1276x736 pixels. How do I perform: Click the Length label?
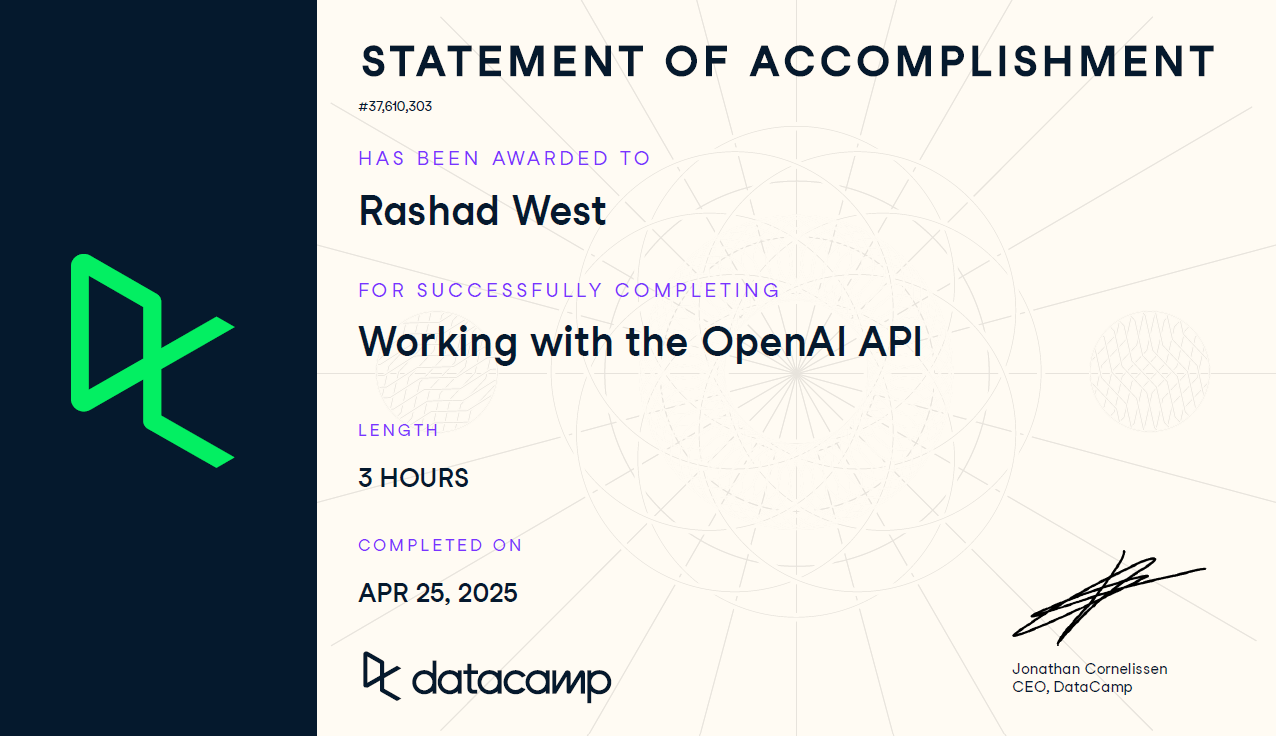pyautogui.click(x=398, y=430)
